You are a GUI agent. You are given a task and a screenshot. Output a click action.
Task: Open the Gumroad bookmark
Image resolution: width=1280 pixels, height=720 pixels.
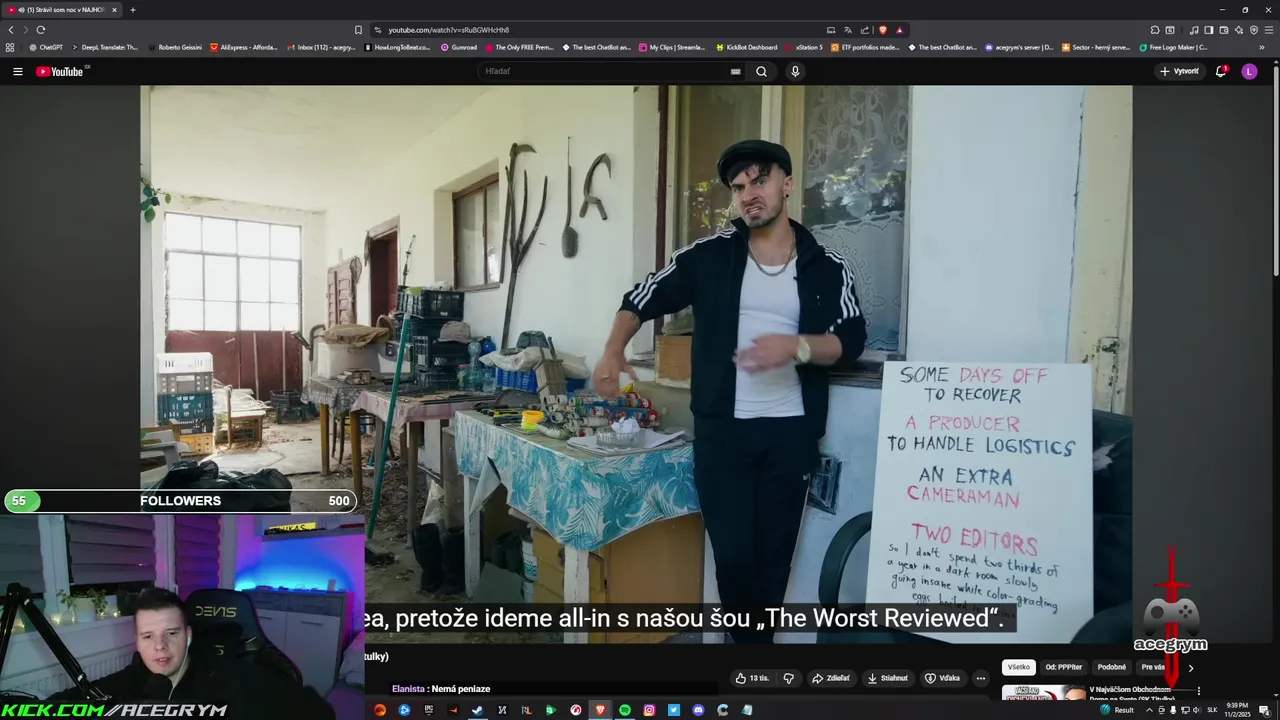click(x=459, y=47)
